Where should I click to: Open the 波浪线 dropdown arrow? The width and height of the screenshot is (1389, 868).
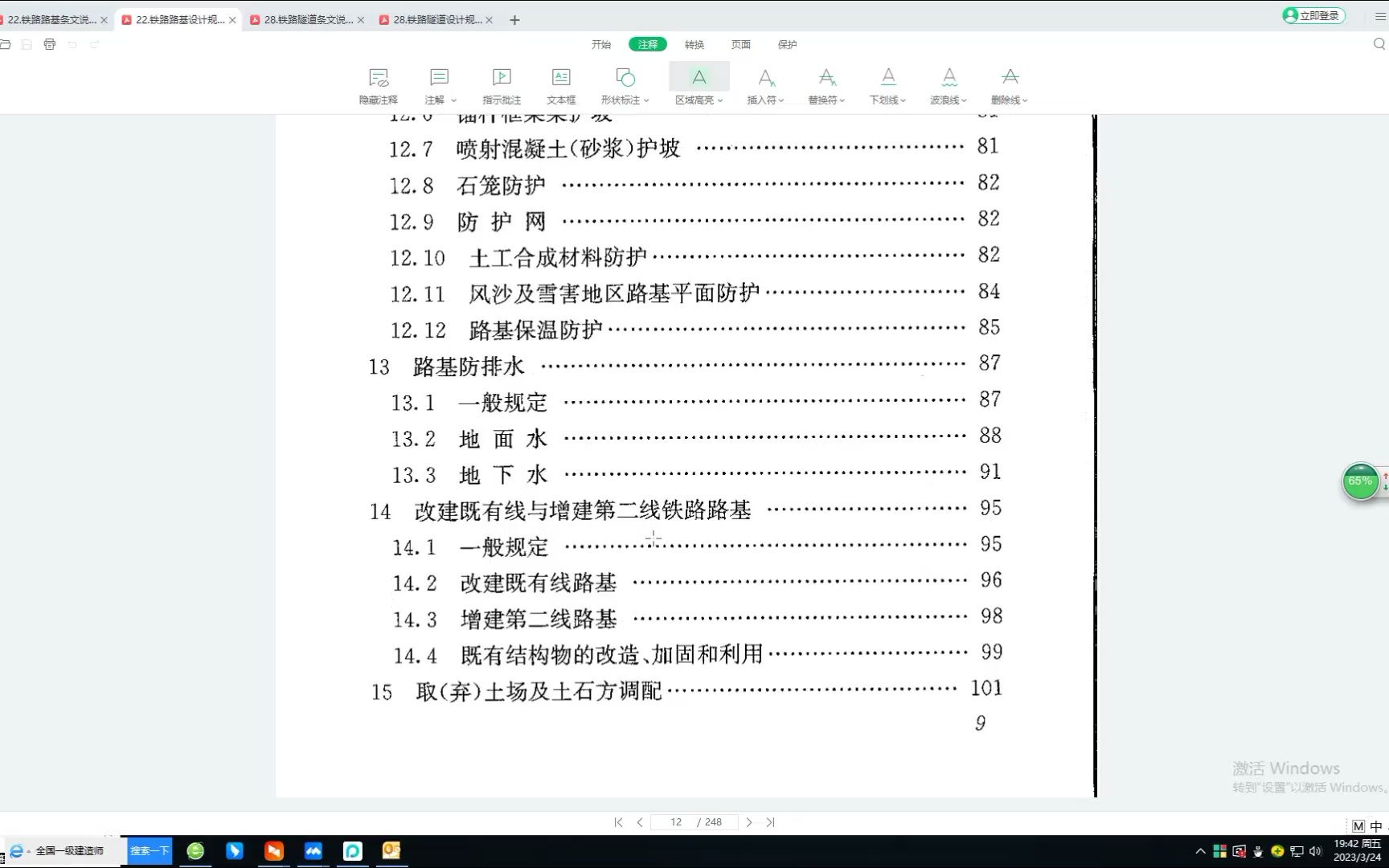point(964,100)
